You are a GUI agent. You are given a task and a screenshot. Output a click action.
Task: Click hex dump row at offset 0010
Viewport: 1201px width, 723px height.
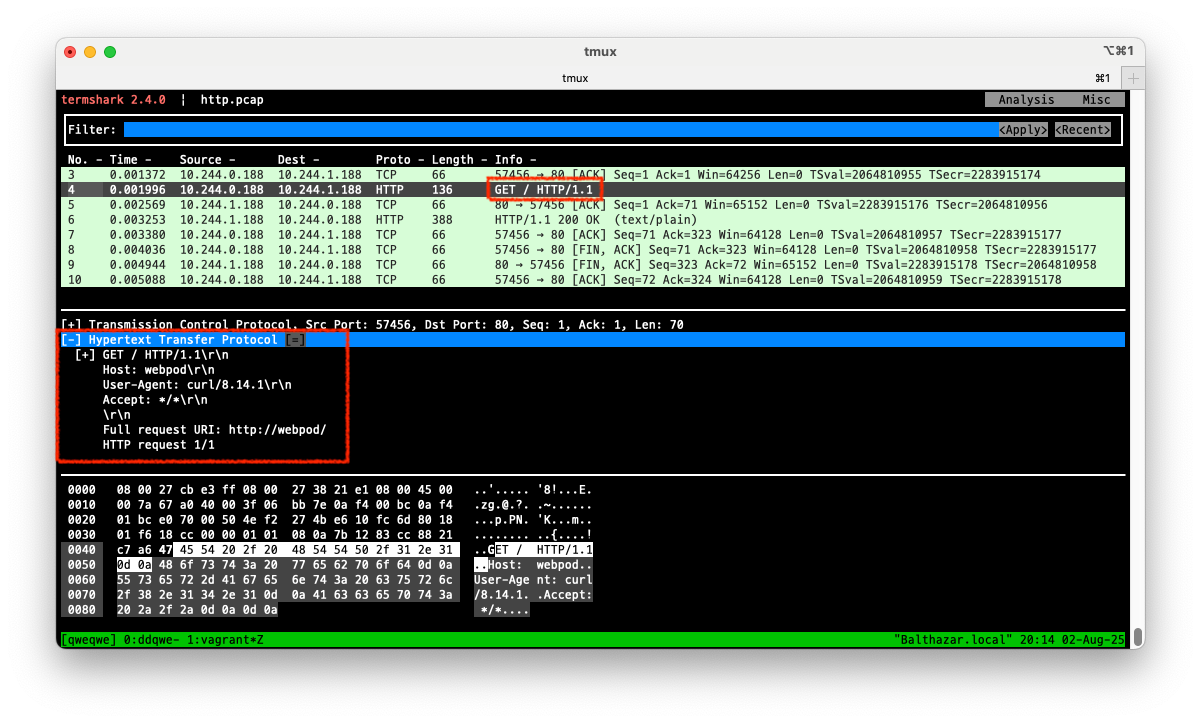(x=330, y=505)
